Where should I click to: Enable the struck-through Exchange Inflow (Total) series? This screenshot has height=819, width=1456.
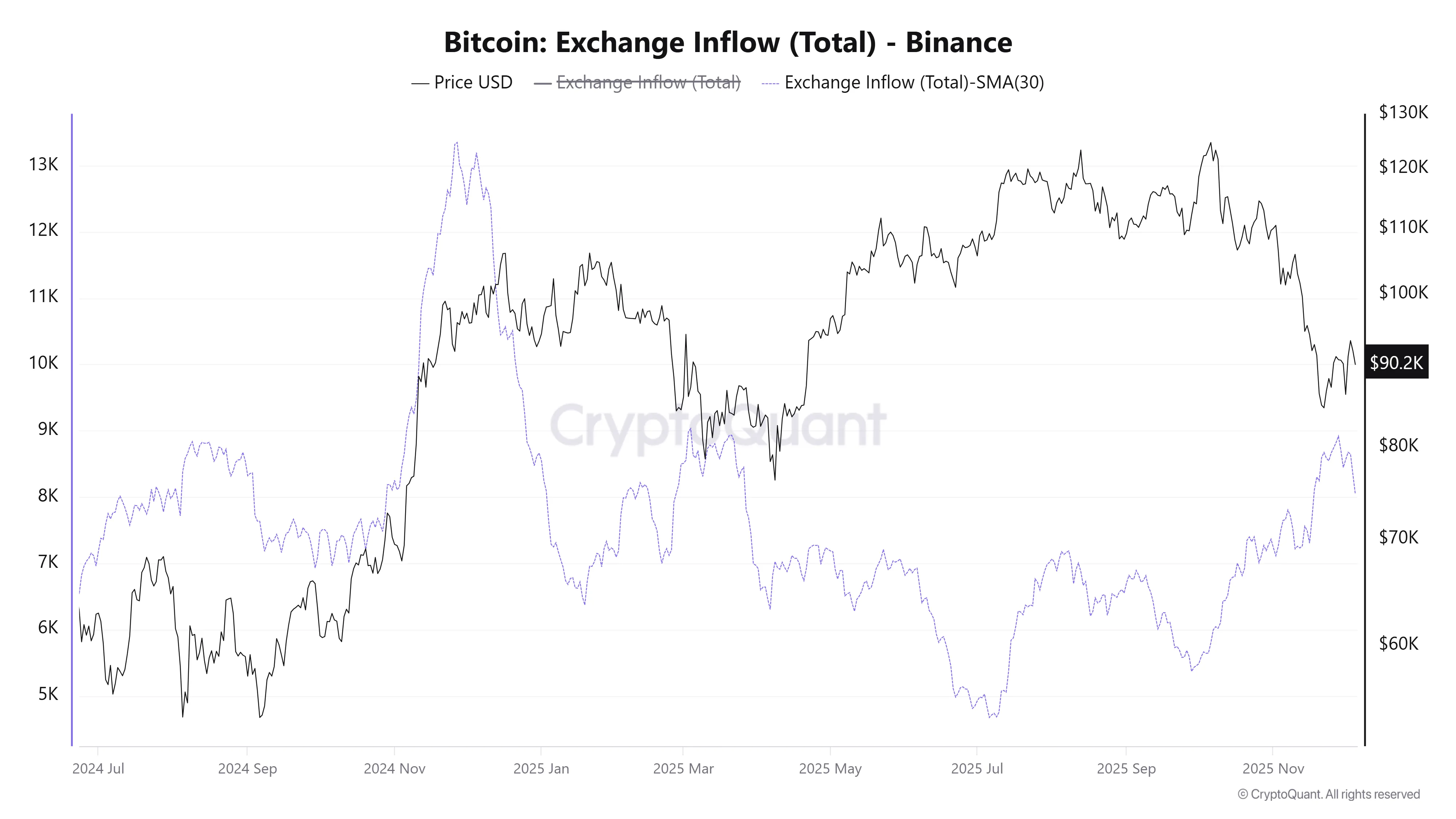tap(648, 83)
